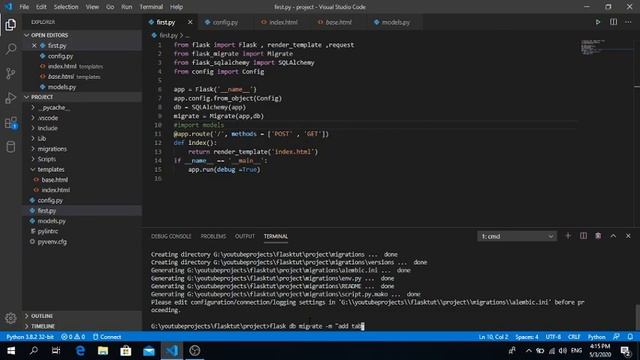The image size is (640, 360).
Task: Collapse the templates folder
Action: coord(82,169)
